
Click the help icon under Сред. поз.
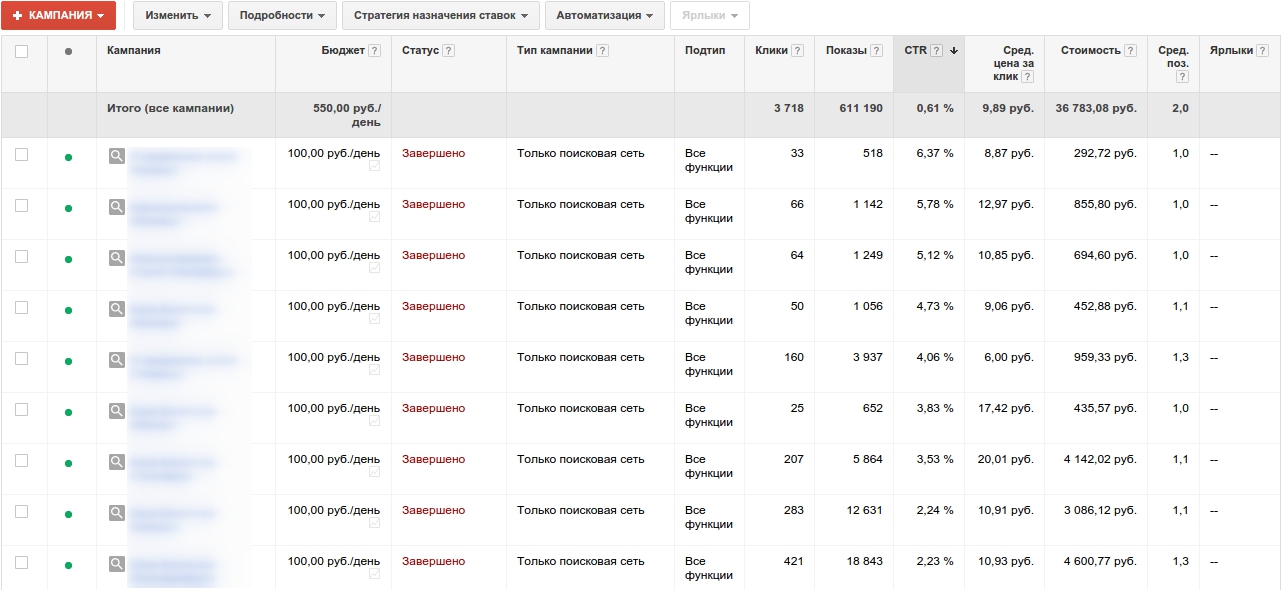pos(1182,77)
